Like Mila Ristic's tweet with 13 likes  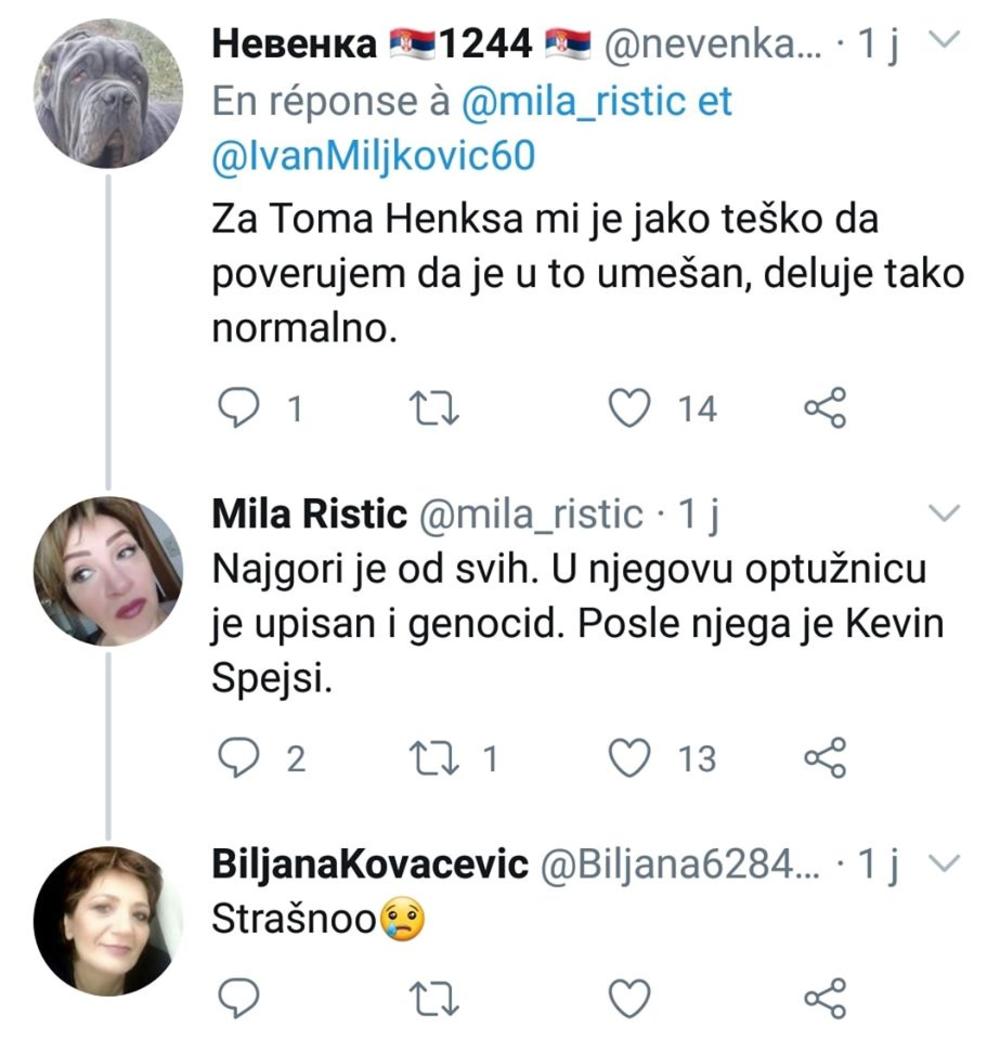630,759
